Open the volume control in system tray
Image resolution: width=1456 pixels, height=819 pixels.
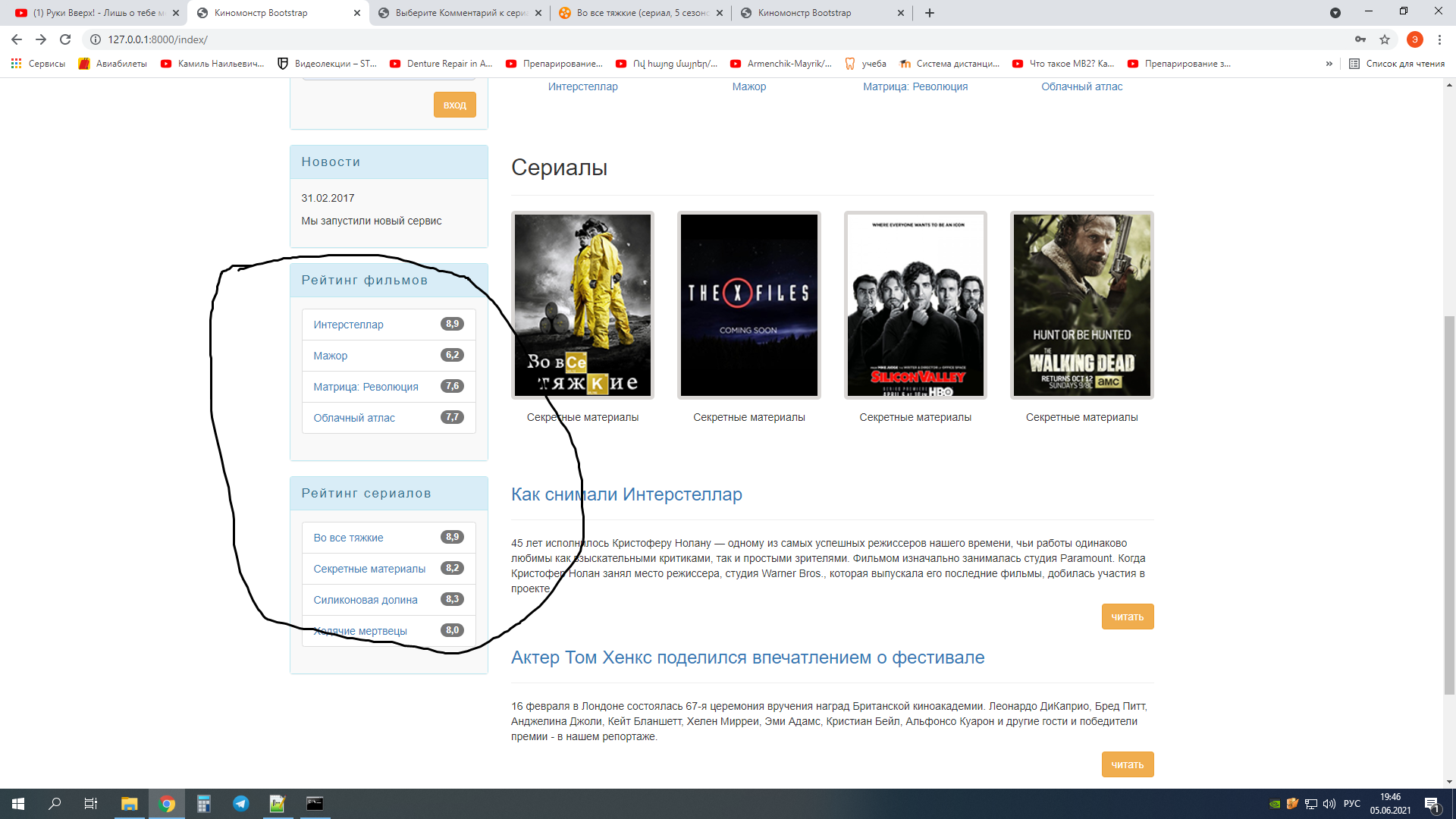1329,804
